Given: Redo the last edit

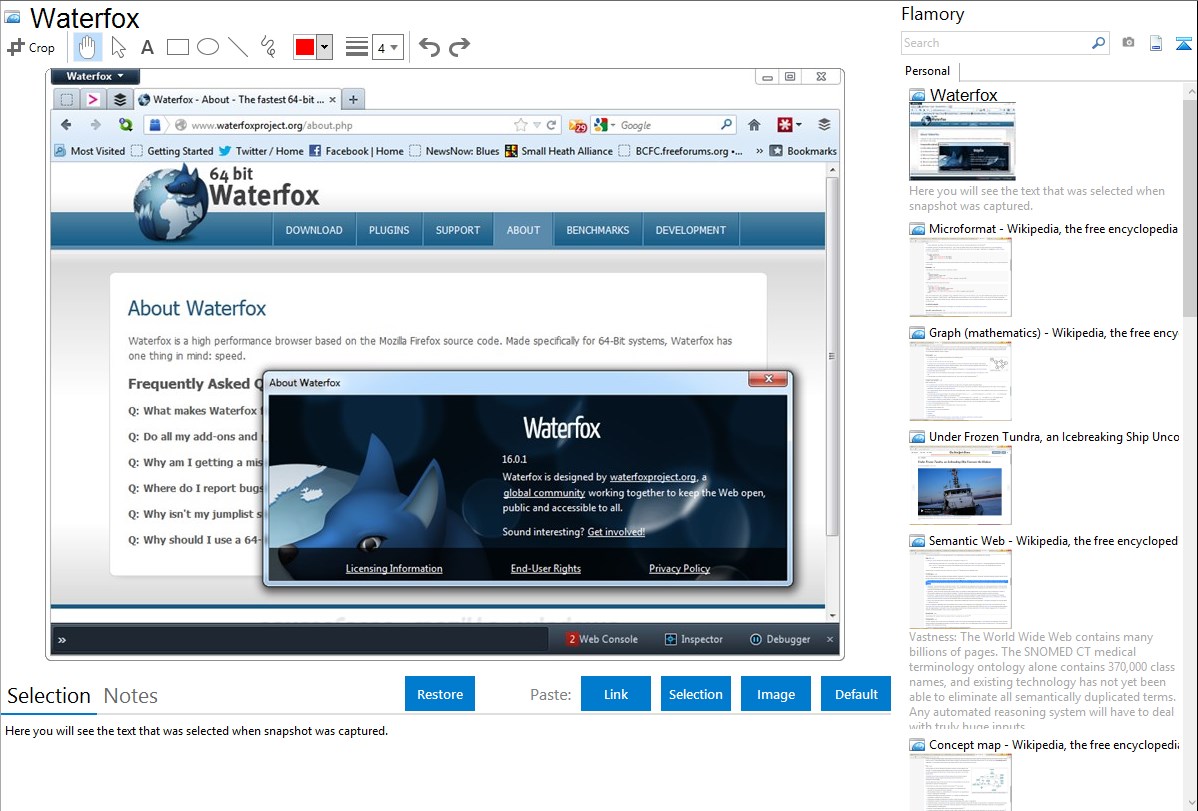Looking at the screenshot, I should point(459,47).
